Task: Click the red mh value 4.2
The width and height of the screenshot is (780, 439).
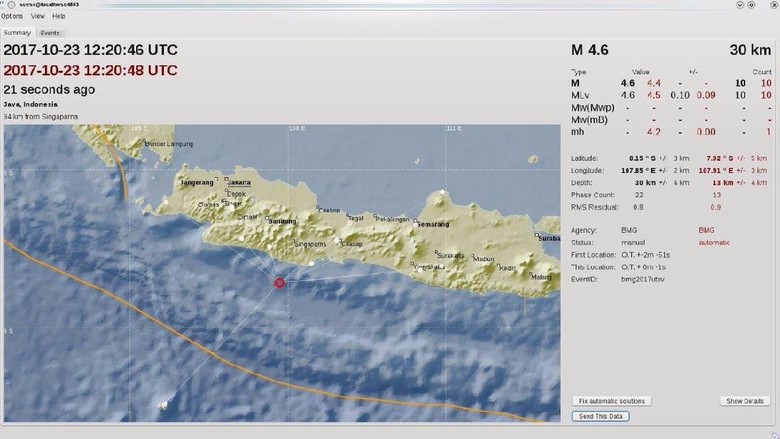Action: point(654,132)
